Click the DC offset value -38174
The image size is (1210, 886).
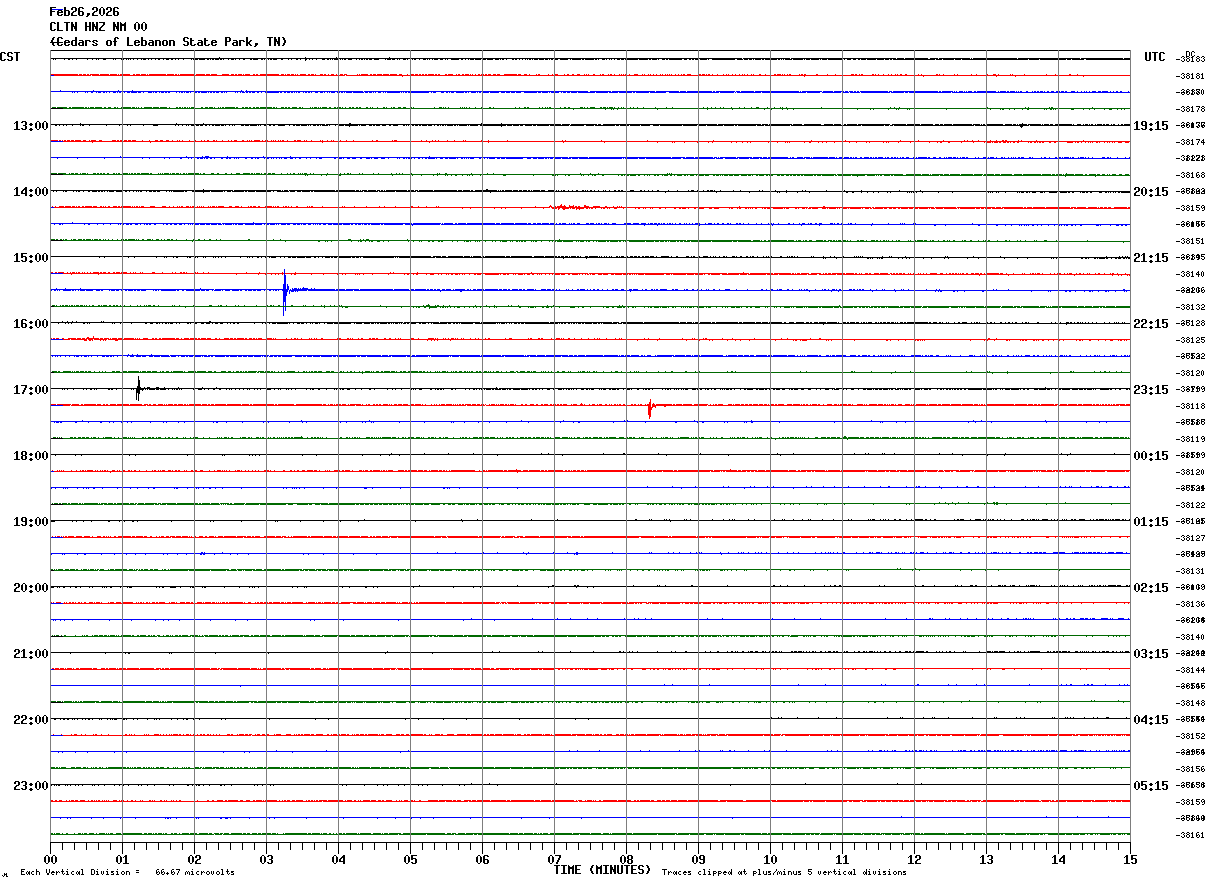click(1190, 142)
